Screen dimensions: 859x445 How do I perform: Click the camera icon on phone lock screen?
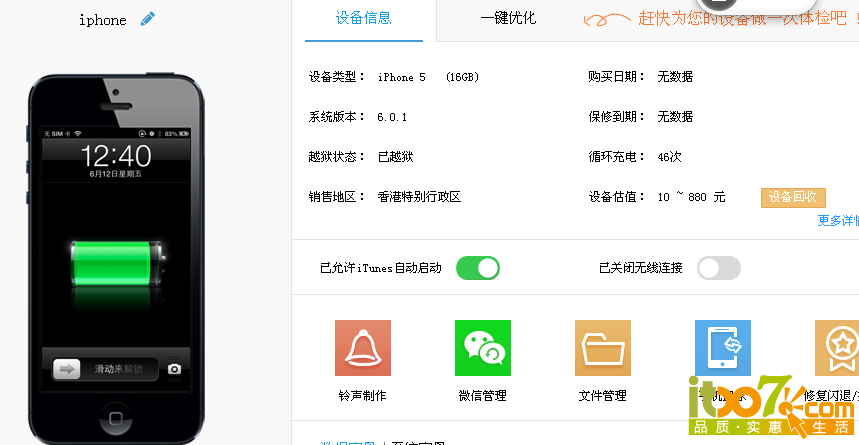[x=174, y=369]
